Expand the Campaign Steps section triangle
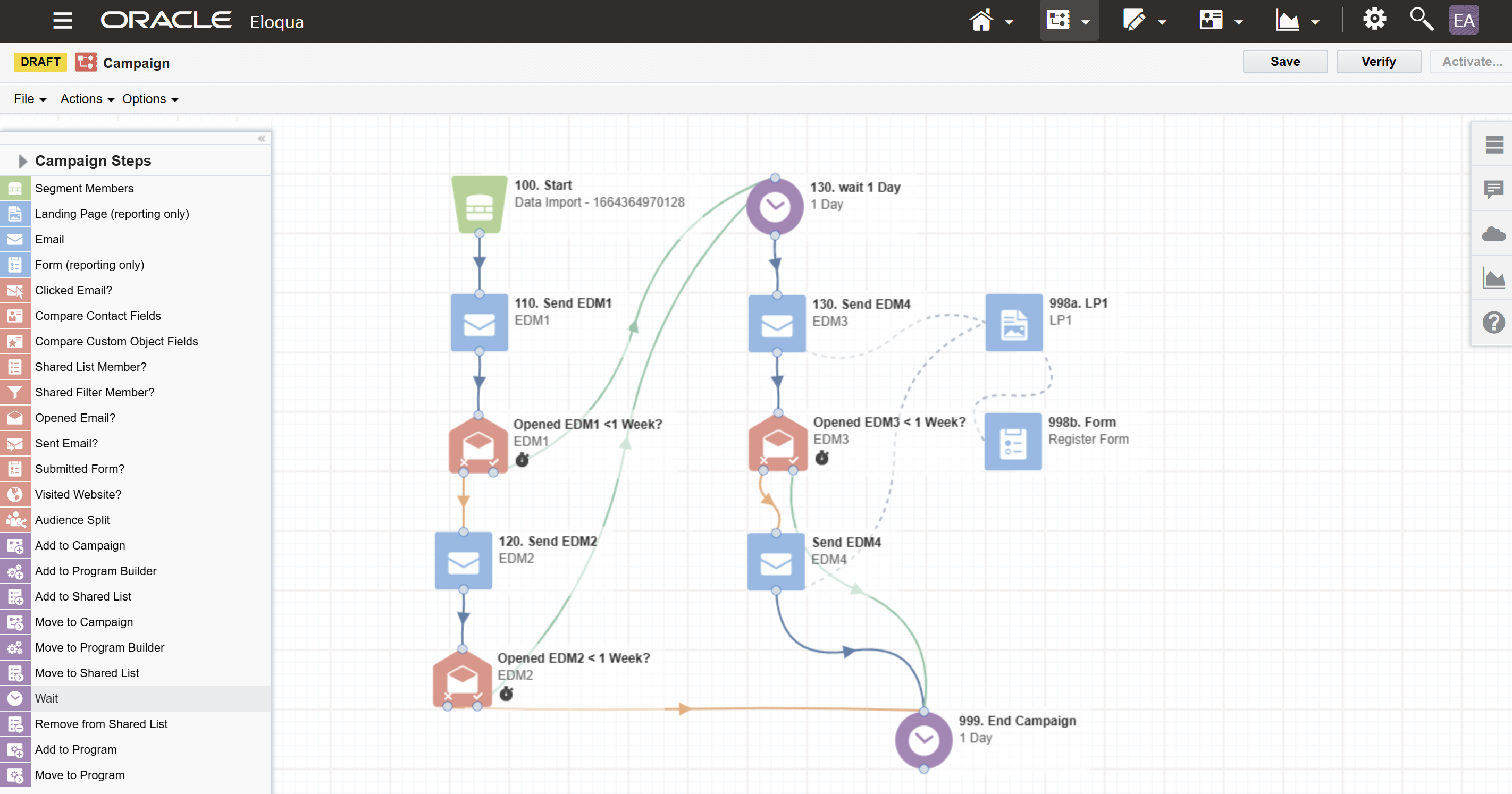1512x794 pixels. 22,161
